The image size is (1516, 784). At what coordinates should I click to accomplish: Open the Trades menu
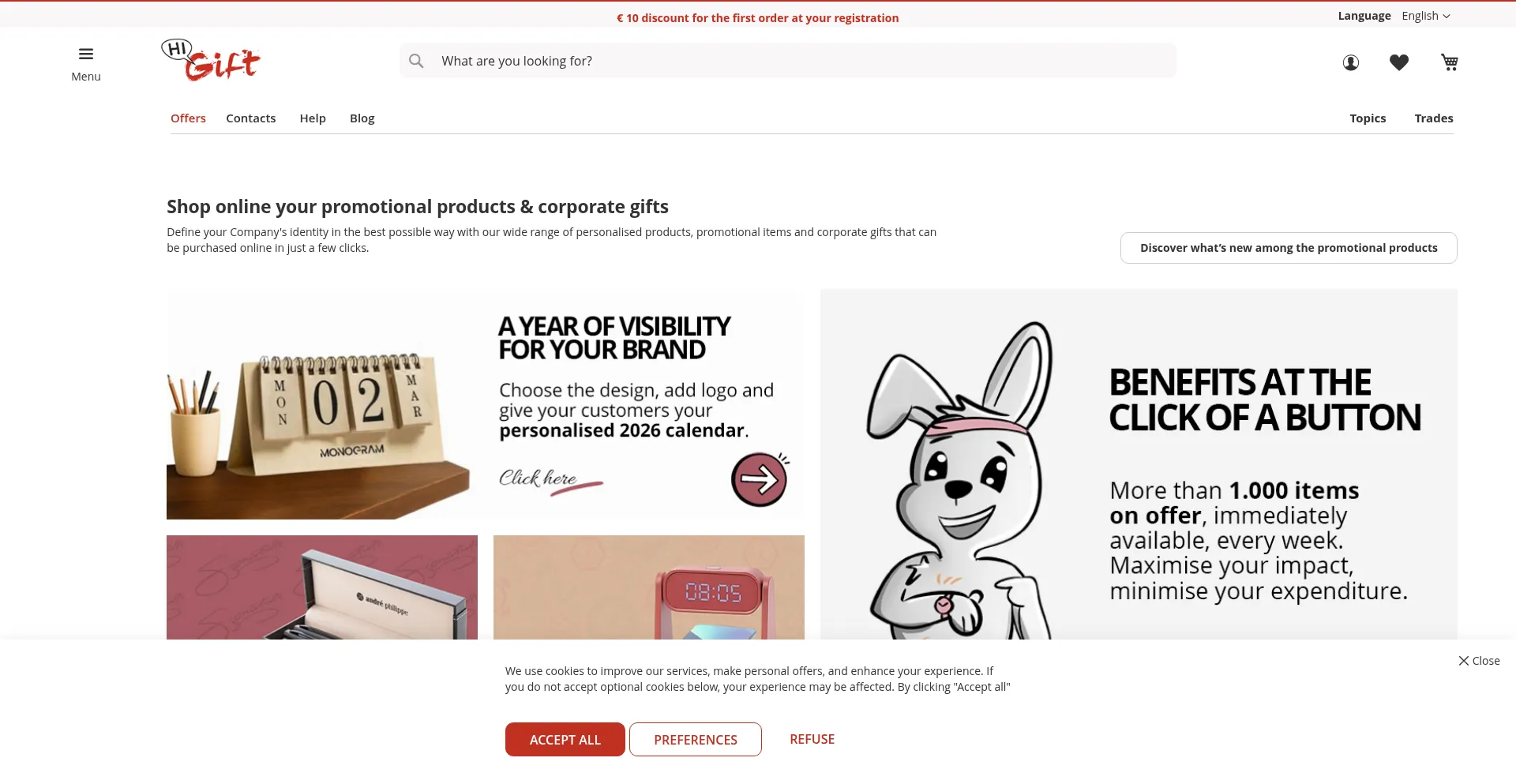click(1434, 118)
